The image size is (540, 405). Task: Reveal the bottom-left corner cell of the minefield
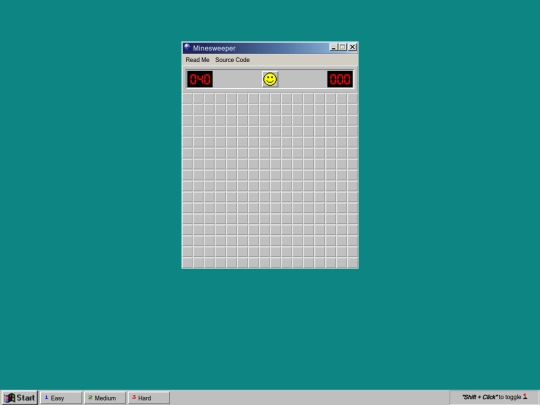tap(188, 262)
